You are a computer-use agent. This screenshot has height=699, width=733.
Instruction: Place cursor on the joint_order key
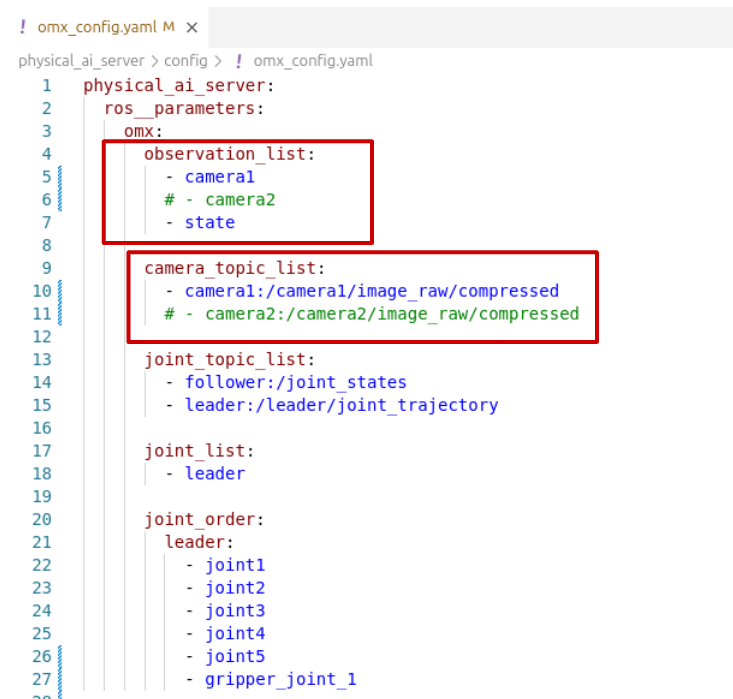point(203,520)
